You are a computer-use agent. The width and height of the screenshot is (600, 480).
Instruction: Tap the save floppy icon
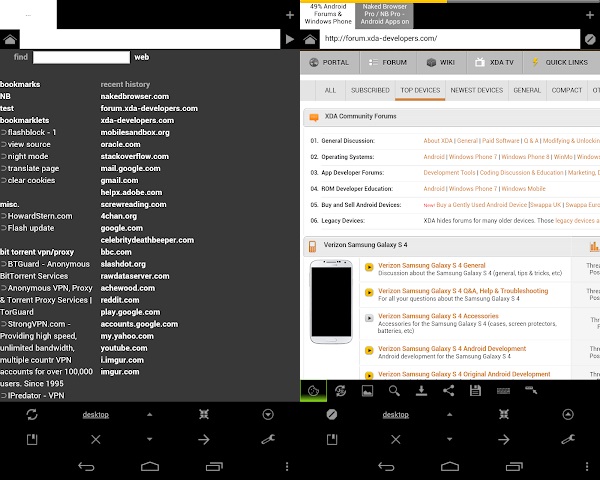pos(475,391)
